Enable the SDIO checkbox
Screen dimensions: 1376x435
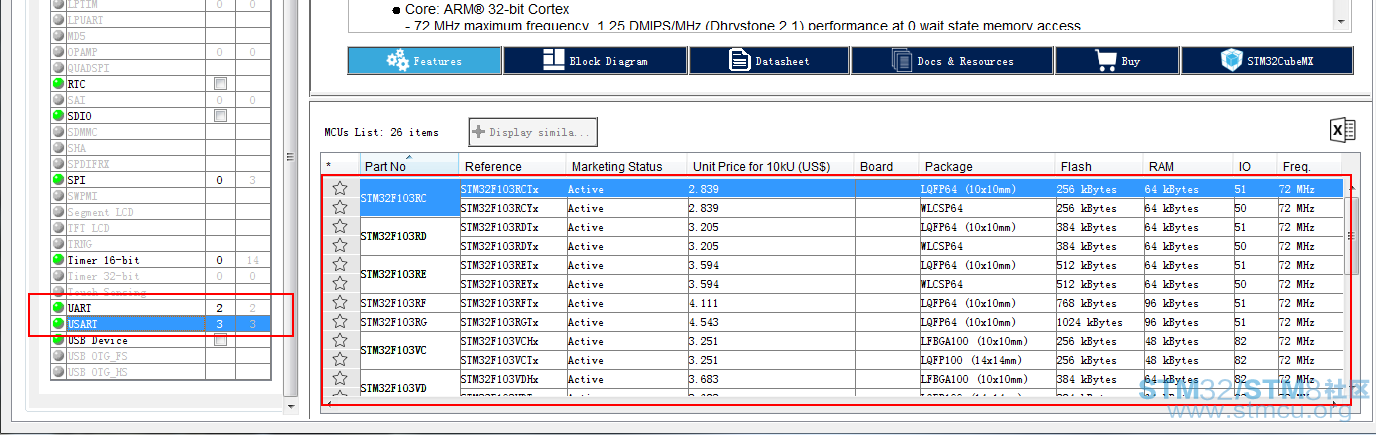[220, 116]
